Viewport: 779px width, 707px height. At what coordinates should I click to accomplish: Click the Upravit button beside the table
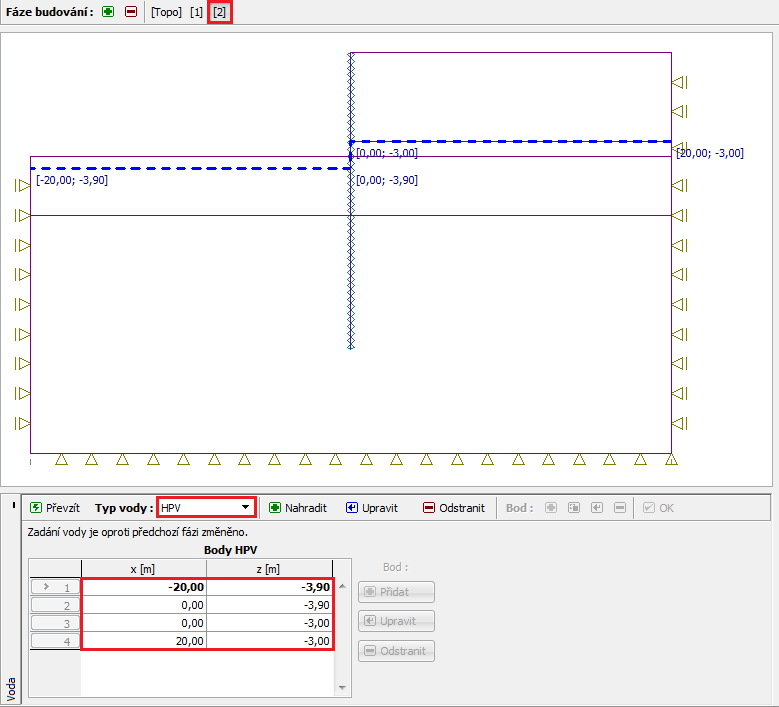[x=396, y=621]
